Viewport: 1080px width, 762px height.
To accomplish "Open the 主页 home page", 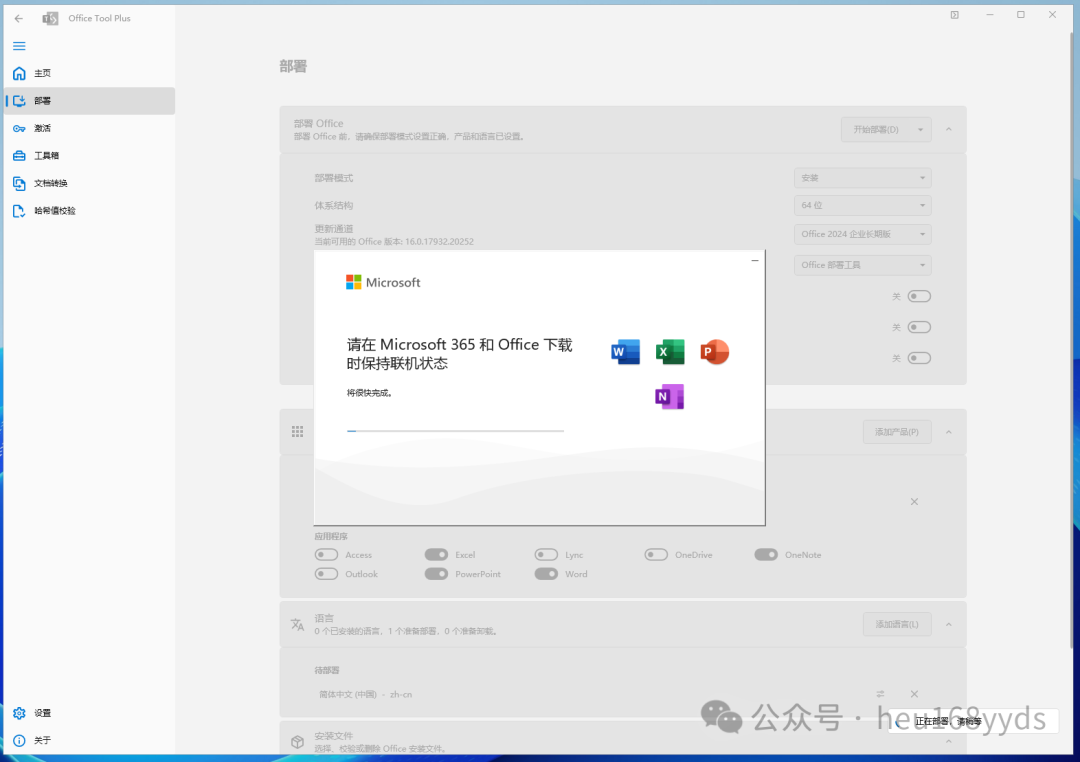I will [90, 73].
